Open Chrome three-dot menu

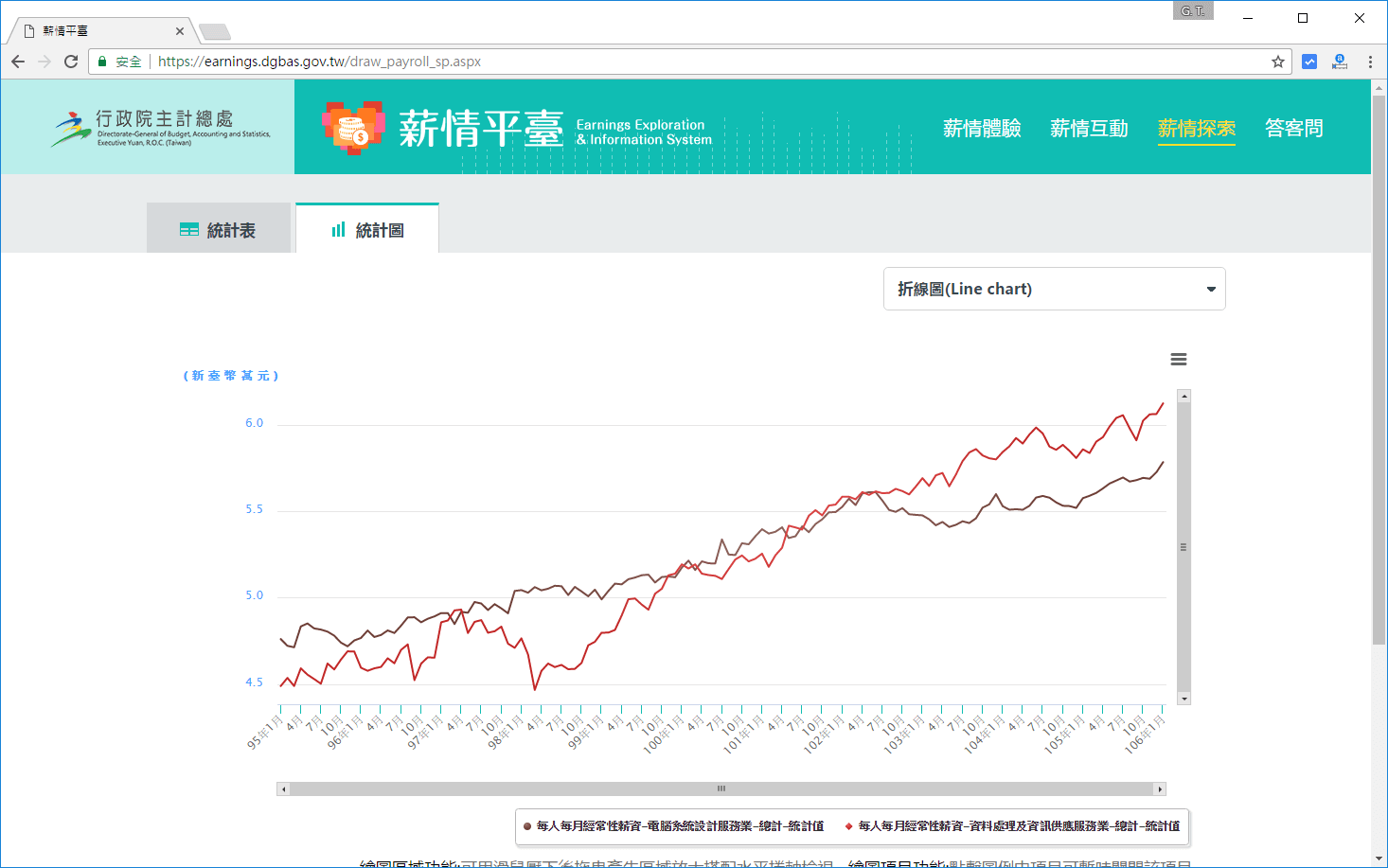click(x=1370, y=62)
